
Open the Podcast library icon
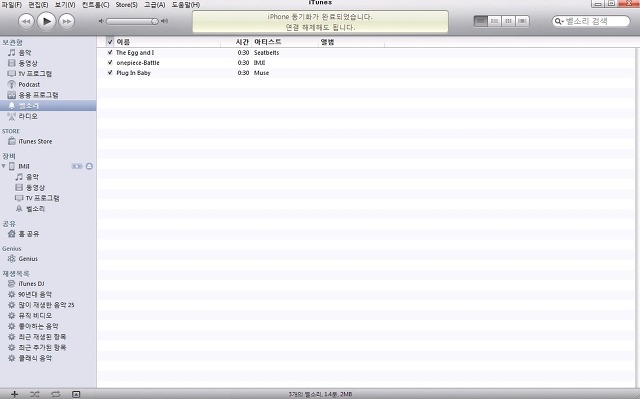pos(11,84)
